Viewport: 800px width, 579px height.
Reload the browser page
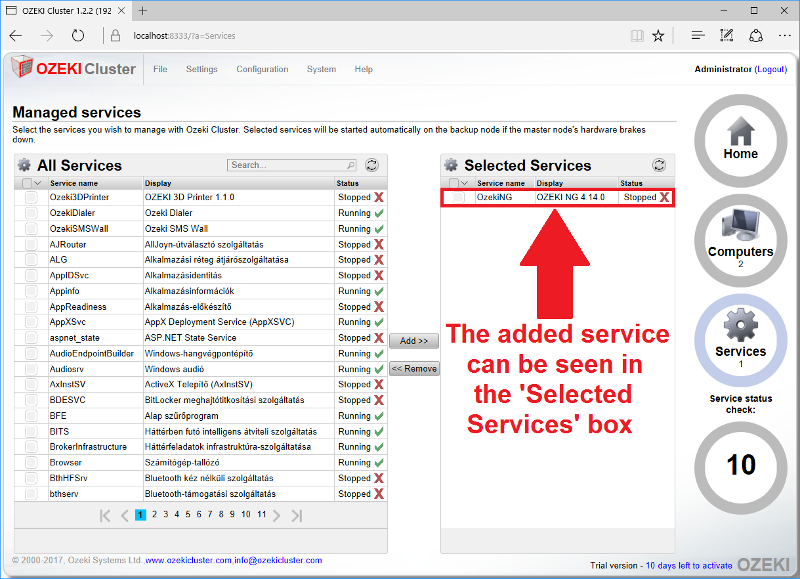pyautogui.click(x=78, y=36)
